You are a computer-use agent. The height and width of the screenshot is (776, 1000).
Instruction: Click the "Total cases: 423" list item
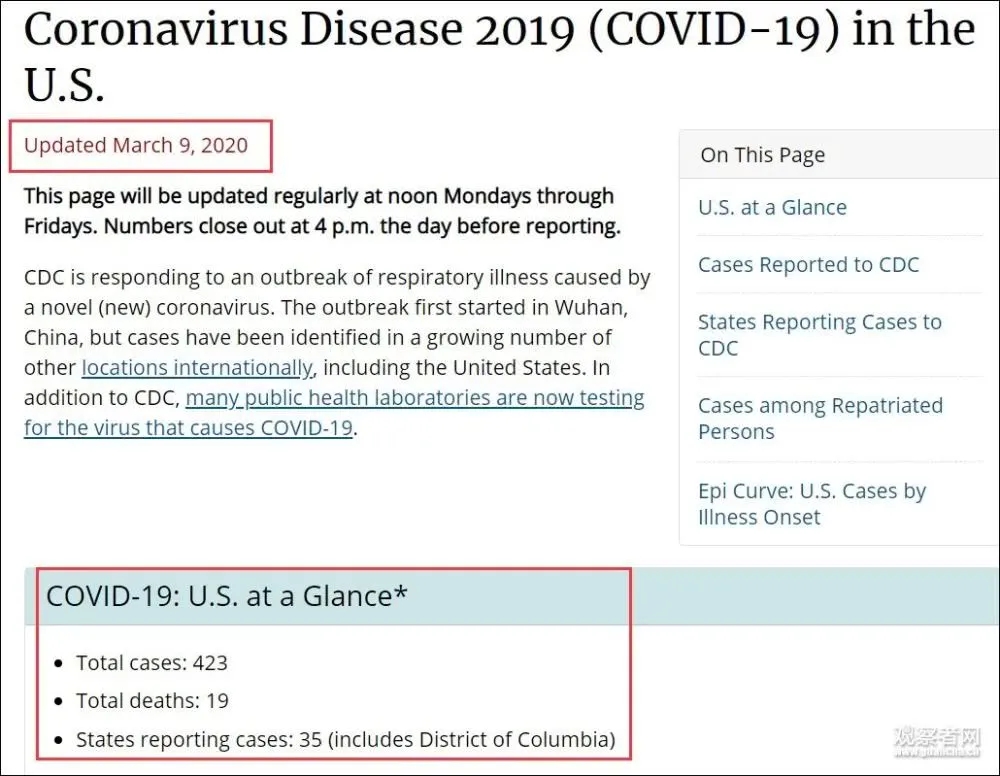pyautogui.click(x=152, y=662)
